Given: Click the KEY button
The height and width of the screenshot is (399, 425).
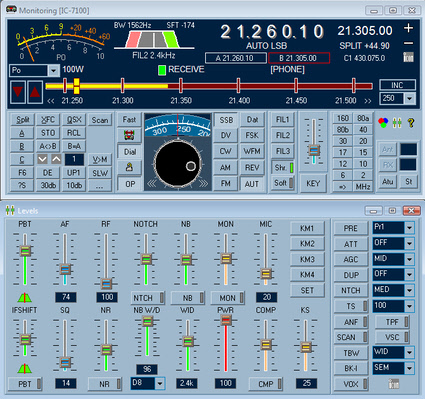Looking at the screenshot, I should [x=313, y=183].
